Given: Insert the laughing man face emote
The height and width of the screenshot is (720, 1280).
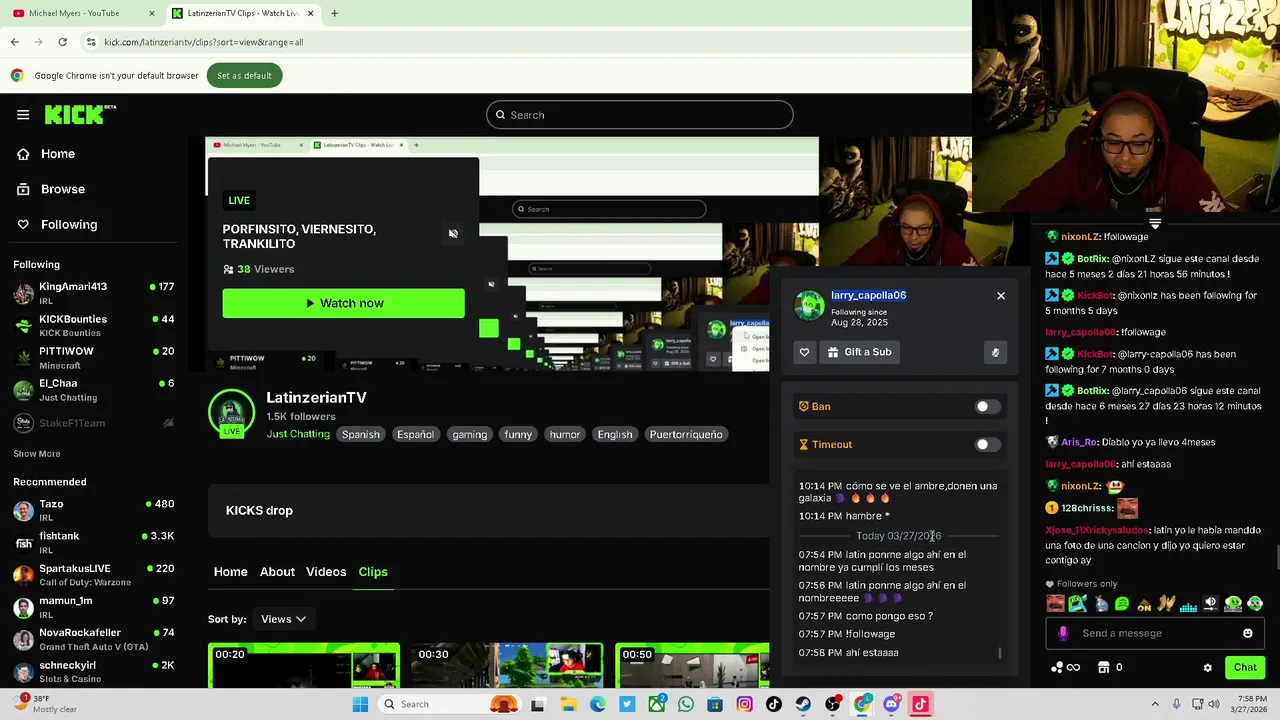Looking at the screenshot, I should pyautogui.click(x=1055, y=604).
